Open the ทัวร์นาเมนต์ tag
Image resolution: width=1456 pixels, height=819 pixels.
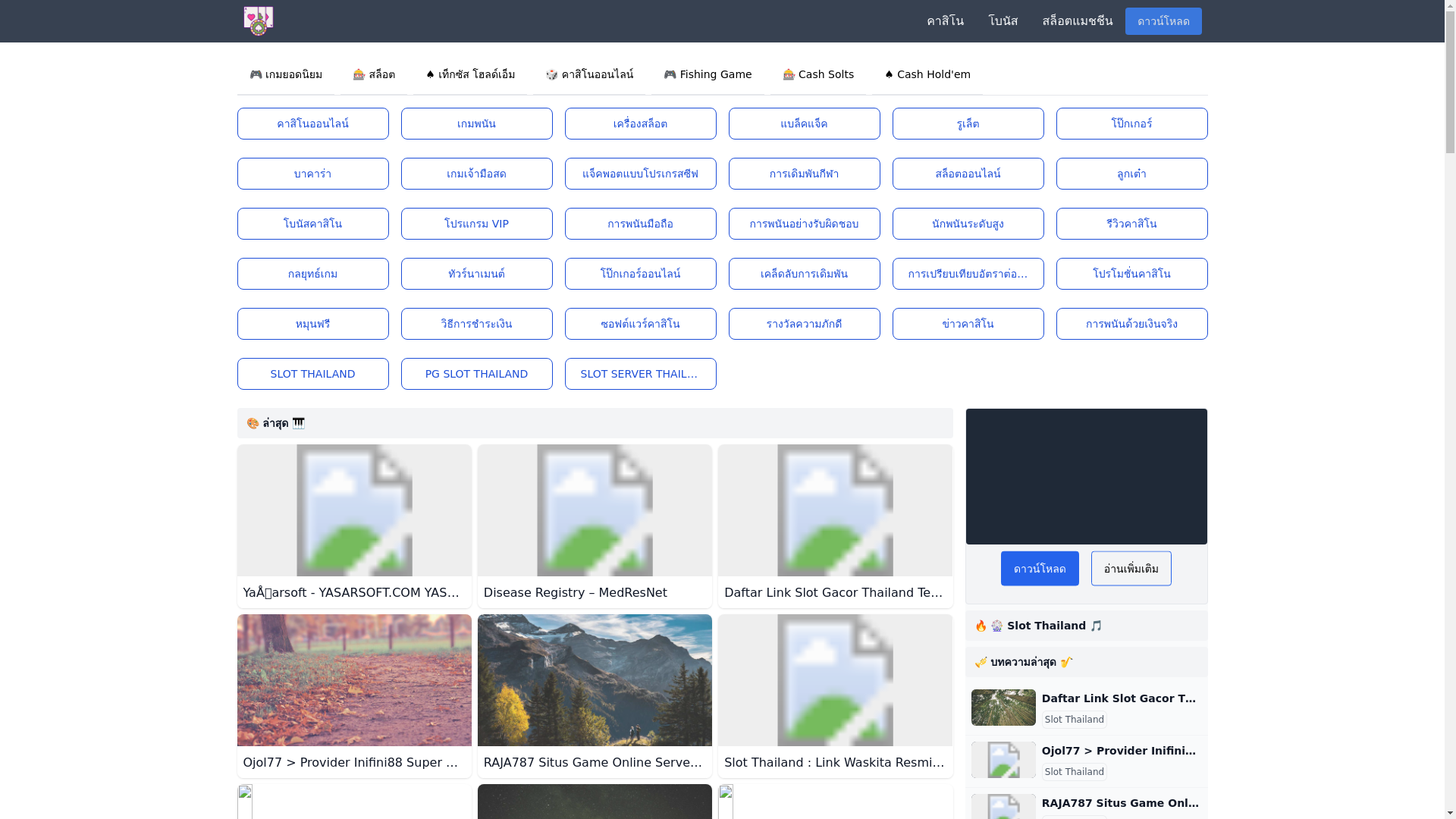(x=477, y=274)
